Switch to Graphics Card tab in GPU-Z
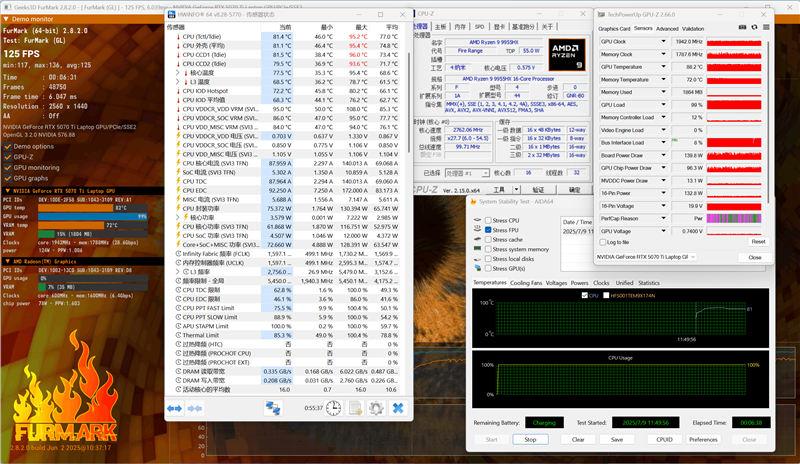The width and height of the screenshot is (800, 464). (614, 29)
